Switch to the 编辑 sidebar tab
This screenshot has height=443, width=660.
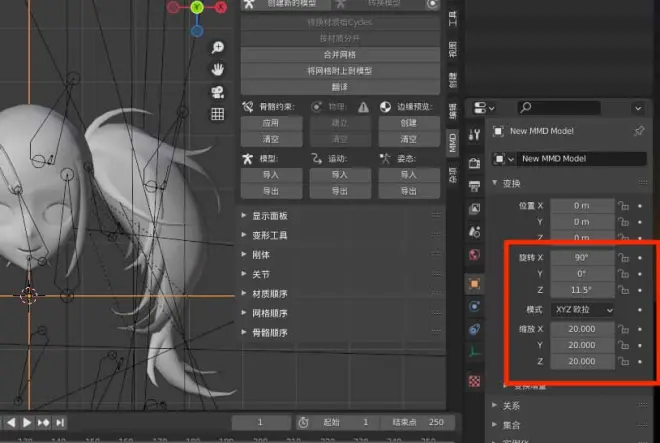[x=452, y=111]
